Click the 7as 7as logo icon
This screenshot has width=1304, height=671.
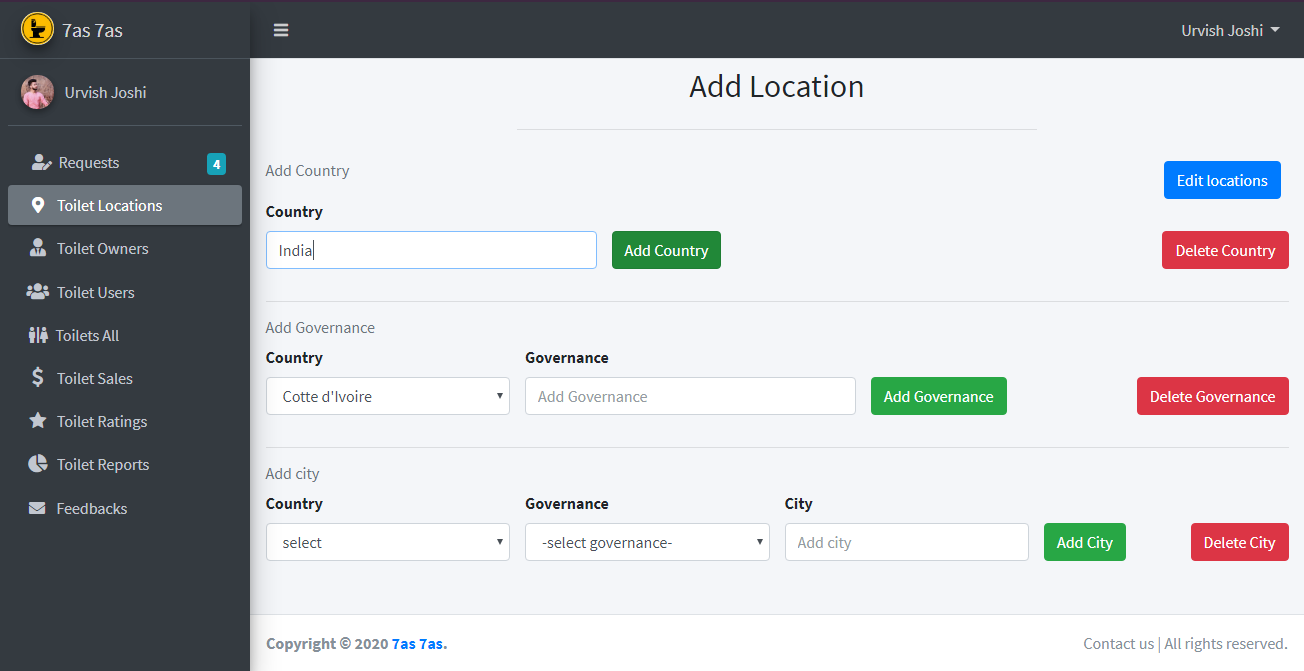coord(37,29)
